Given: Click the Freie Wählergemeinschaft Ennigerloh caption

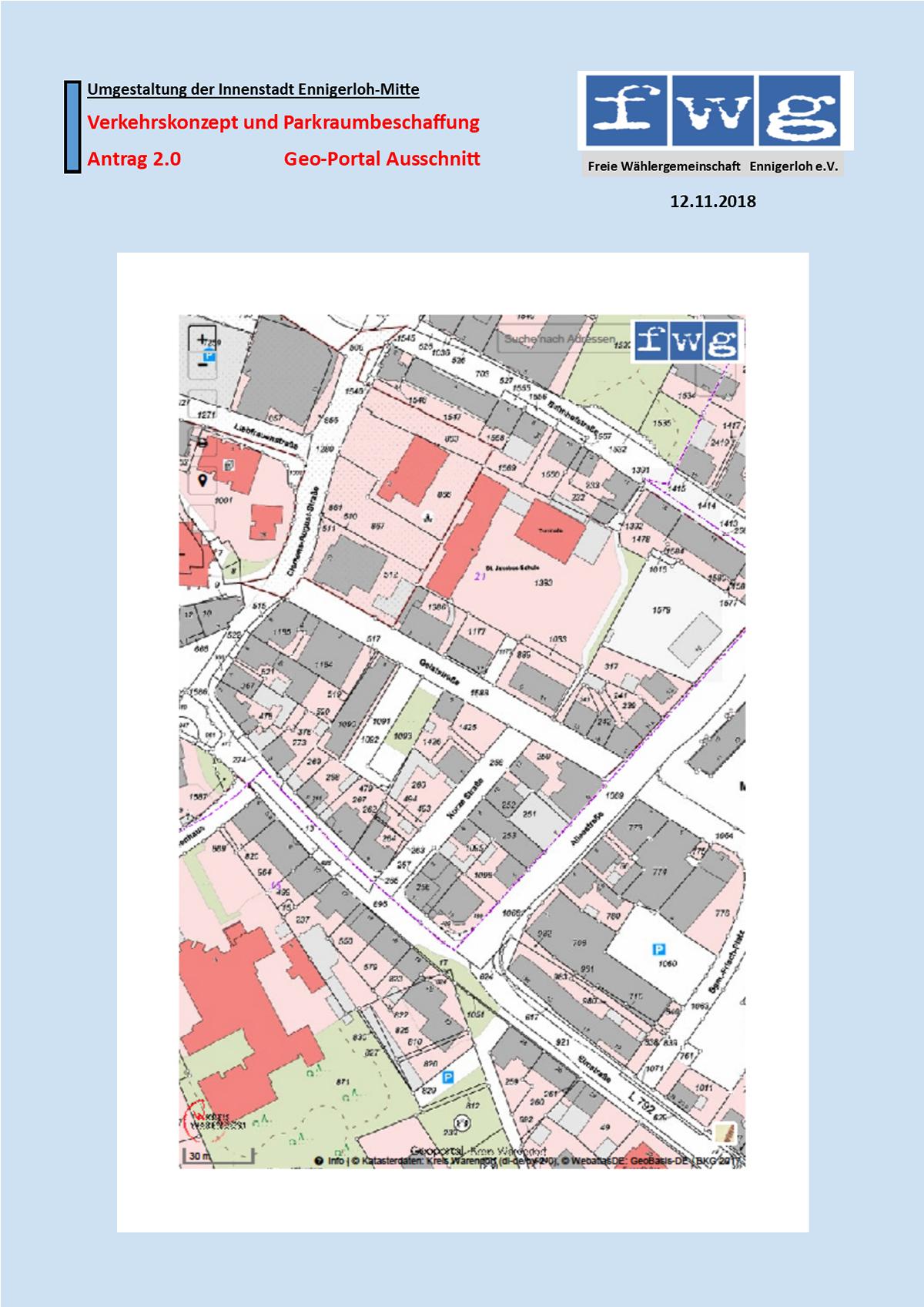Looking at the screenshot, I should tap(712, 166).
